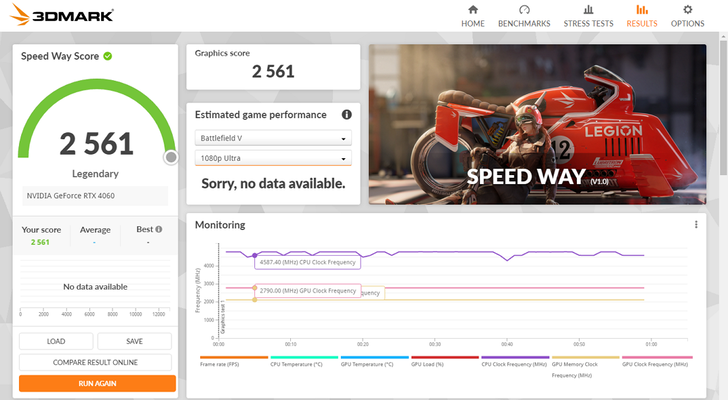Image resolution: width=728 pixels, height=400 pixels.
Task: Click the Speed Way thumbnail image
Action: coord(538,124)
